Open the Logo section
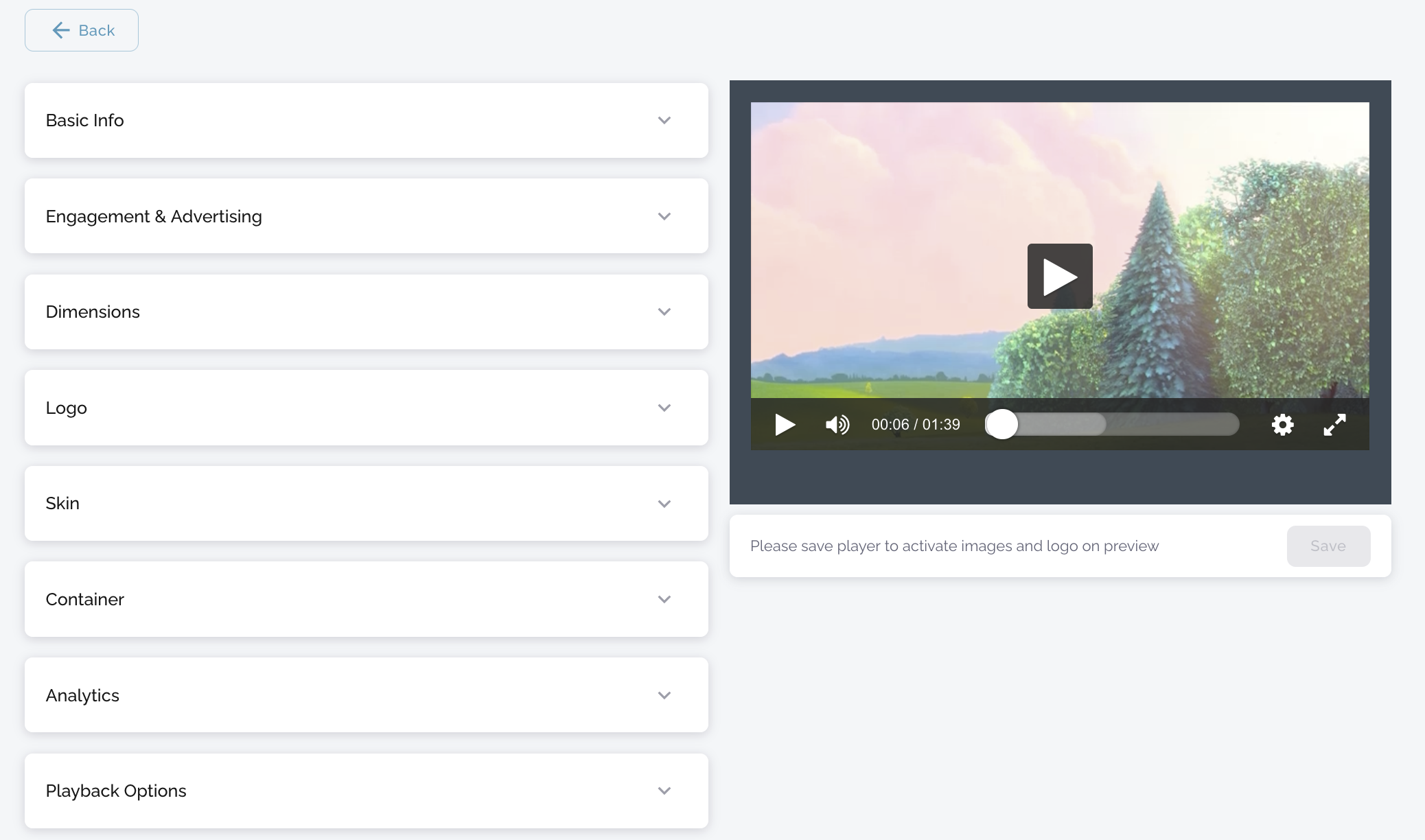 [x=366, y=408]
